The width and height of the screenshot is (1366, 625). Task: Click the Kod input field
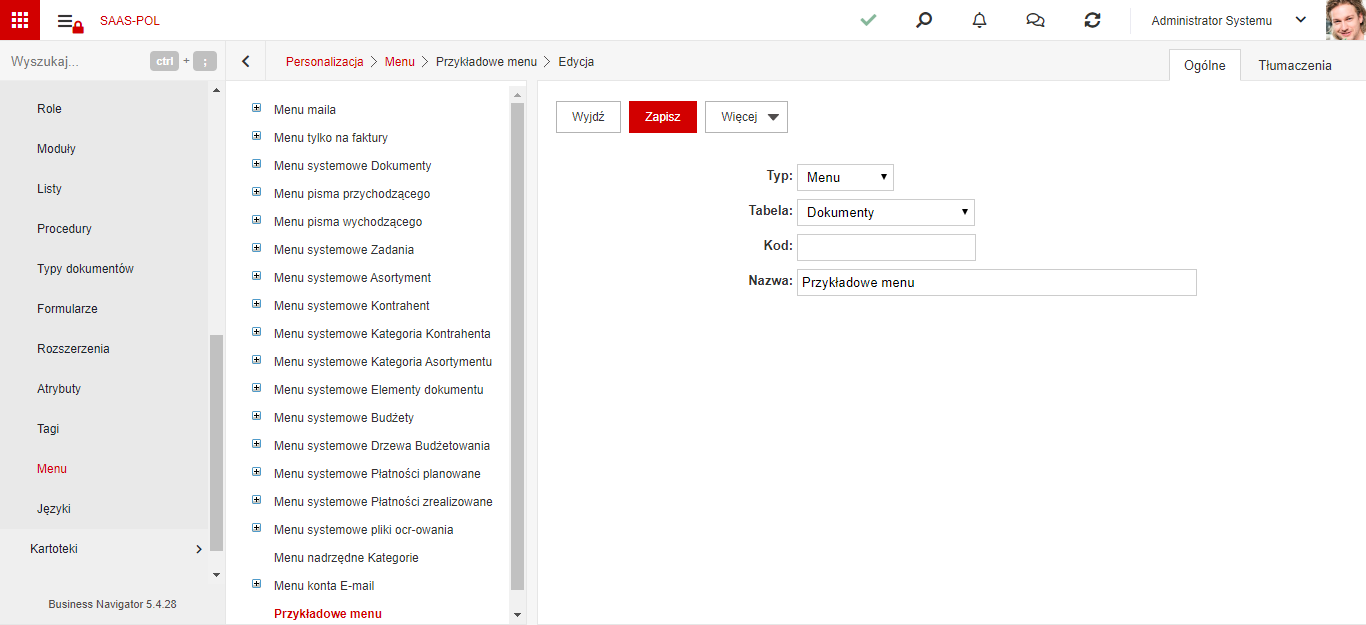tap(886, 247)
